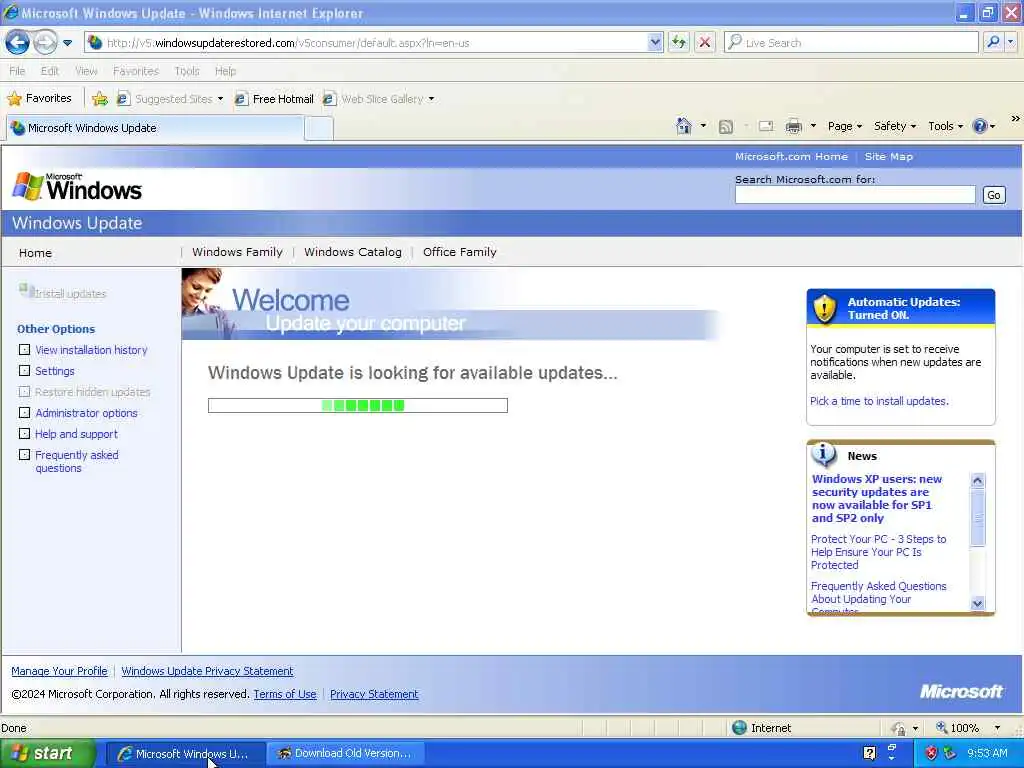Switch to Download Old Version taskbar window
The width and height of the screenshot is (1024, 768).
coord(345,754)
